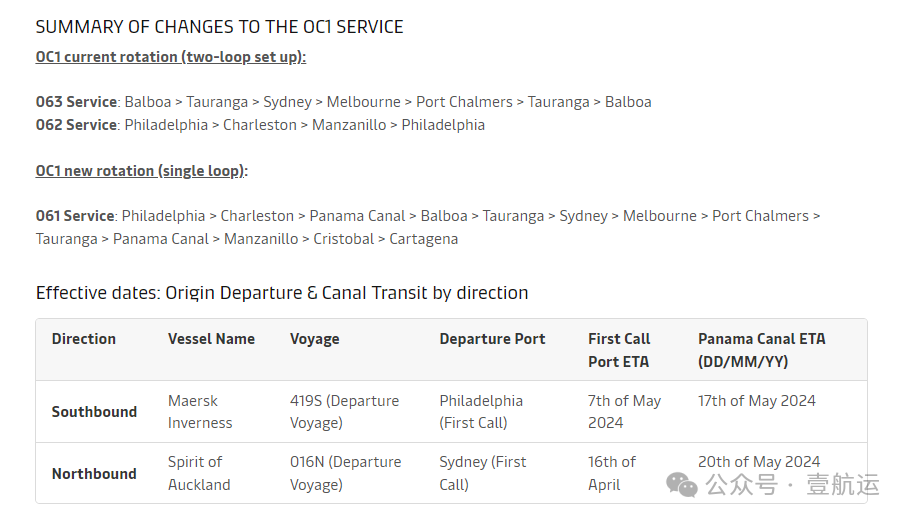Click the 'OC1 current rotation (two-loop set up)' heading
Image resolution: width=908 pixels, height=520 pixels.
[171, 57]
